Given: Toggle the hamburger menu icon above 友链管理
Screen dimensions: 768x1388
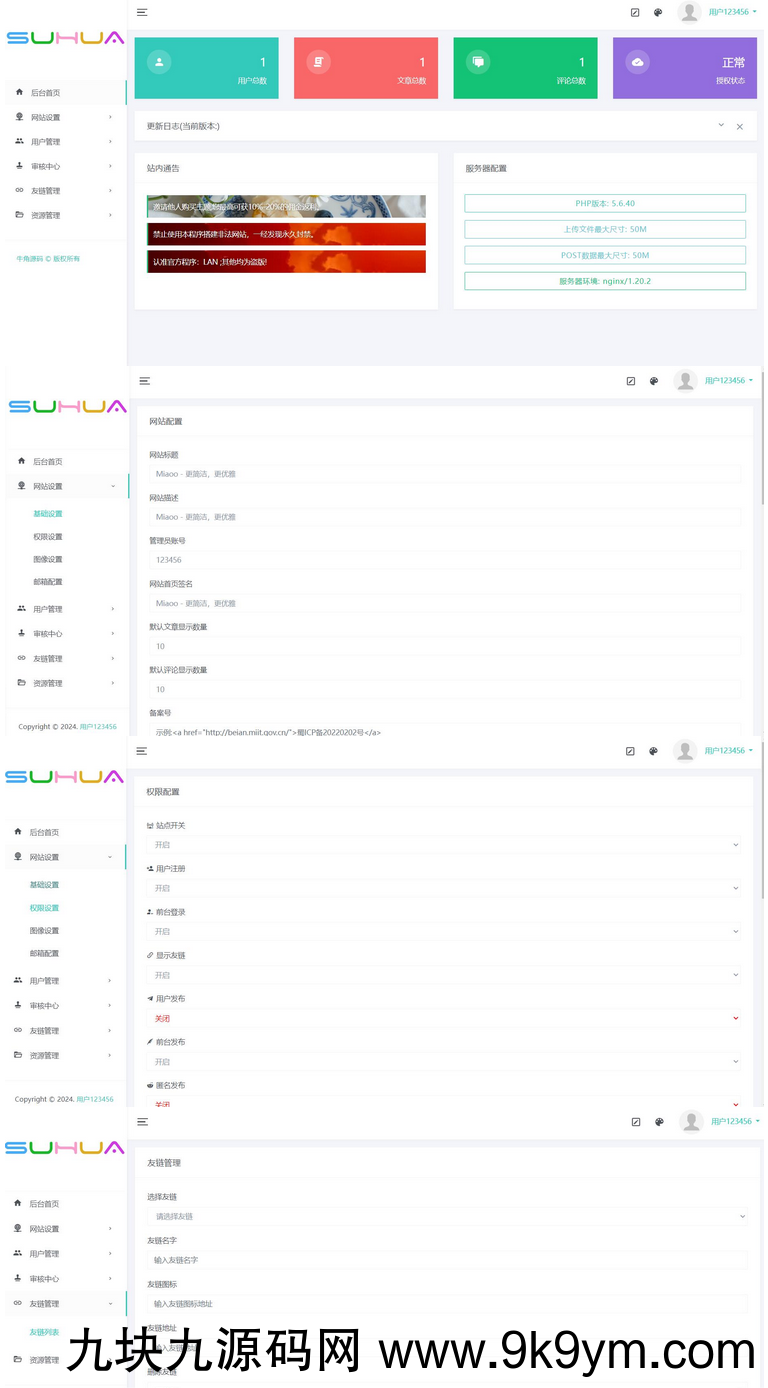Looking at the screenshot, I should [x=143, y=1122].
